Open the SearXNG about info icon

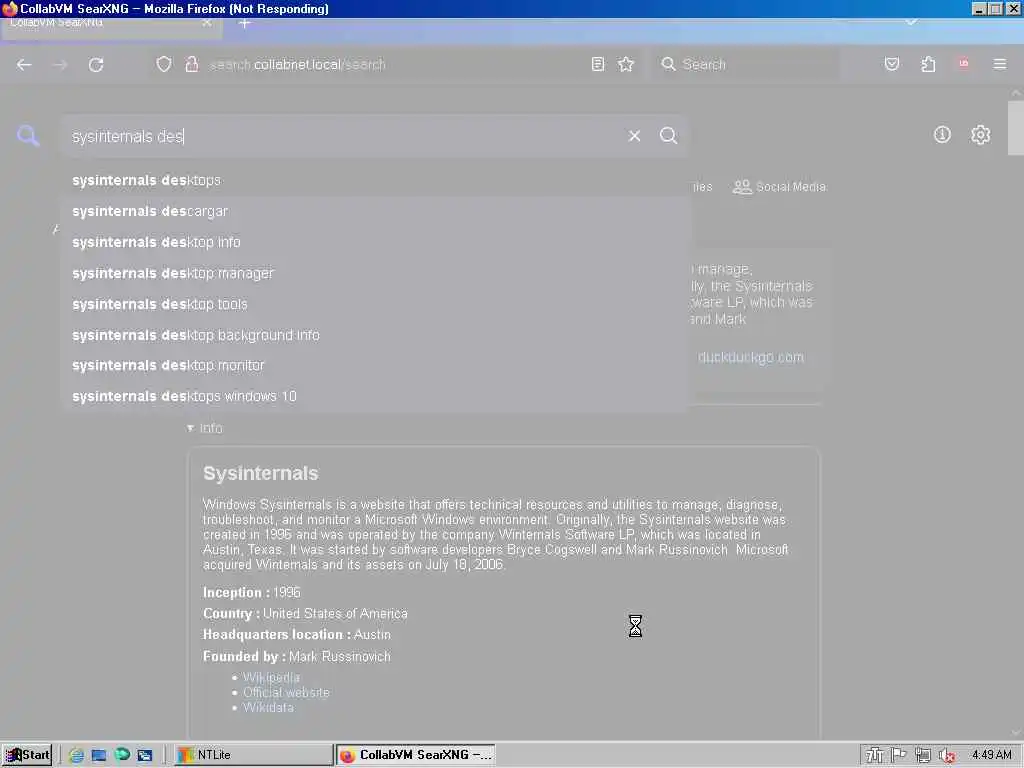coord(942,135)
